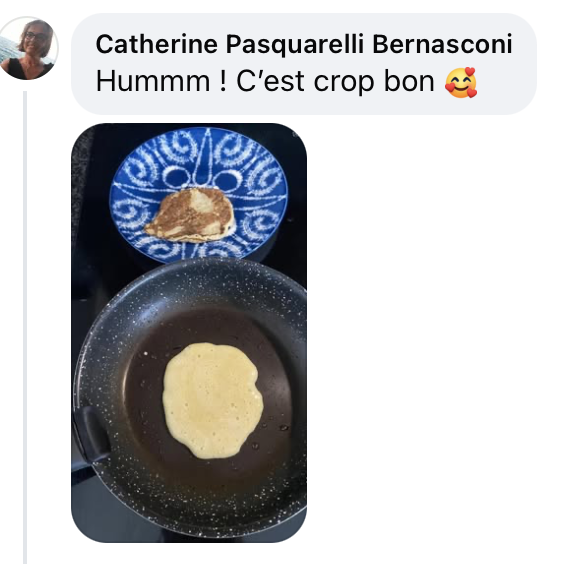Click the cooked pancake on the plate
The width and height of the screenshot is (564, 564).
click(191, 215)
